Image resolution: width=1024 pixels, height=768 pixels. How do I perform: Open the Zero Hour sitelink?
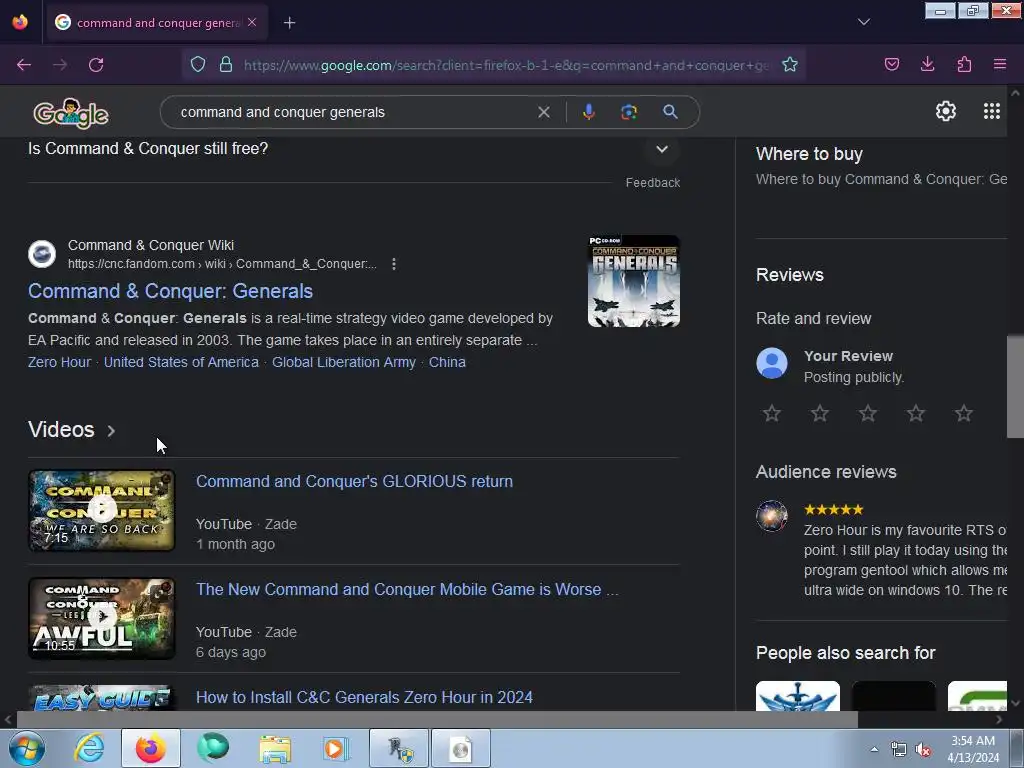pyautogui.click(x=59, y=362)
